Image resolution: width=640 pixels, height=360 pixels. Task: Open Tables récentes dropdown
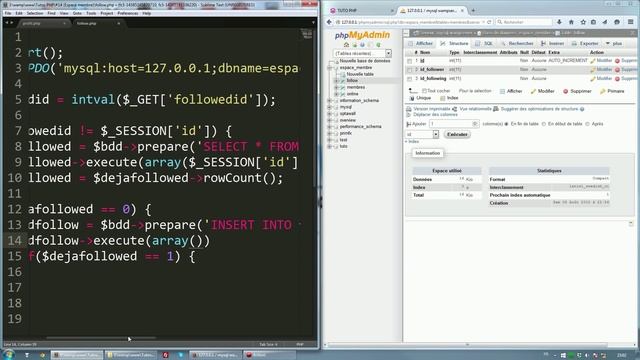click(362, 53)
